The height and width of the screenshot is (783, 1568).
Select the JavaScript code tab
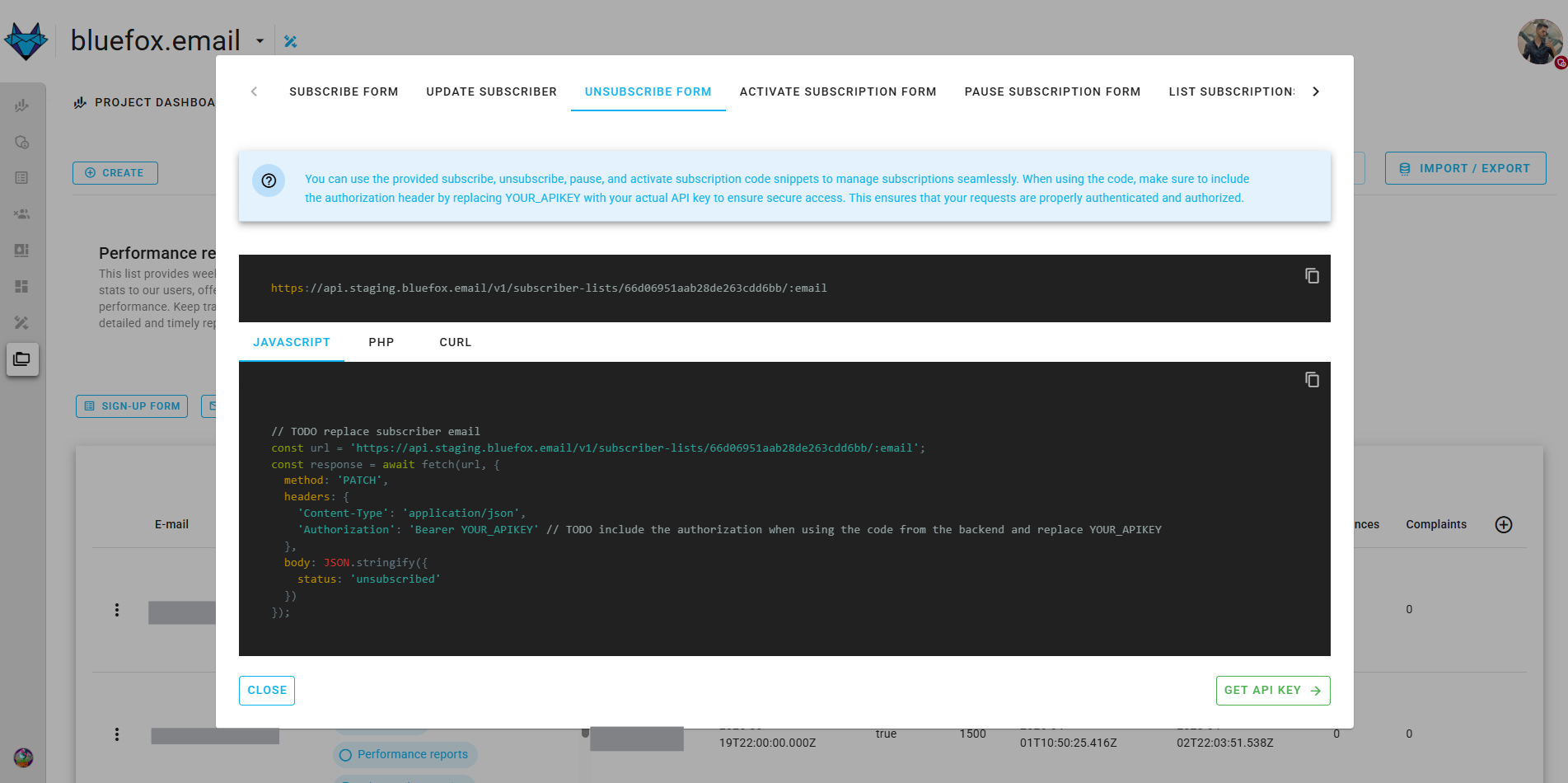[x=292, y=342]
